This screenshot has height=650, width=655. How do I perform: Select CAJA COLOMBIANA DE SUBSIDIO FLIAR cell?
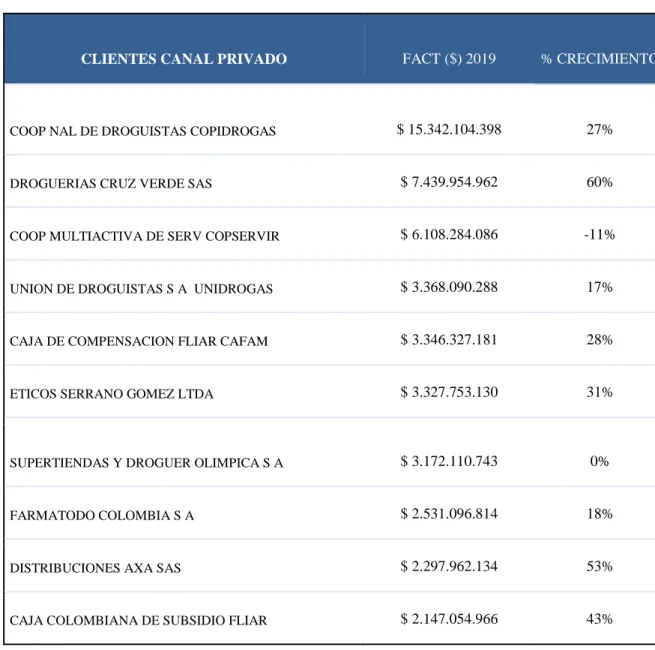coord(138,621)
